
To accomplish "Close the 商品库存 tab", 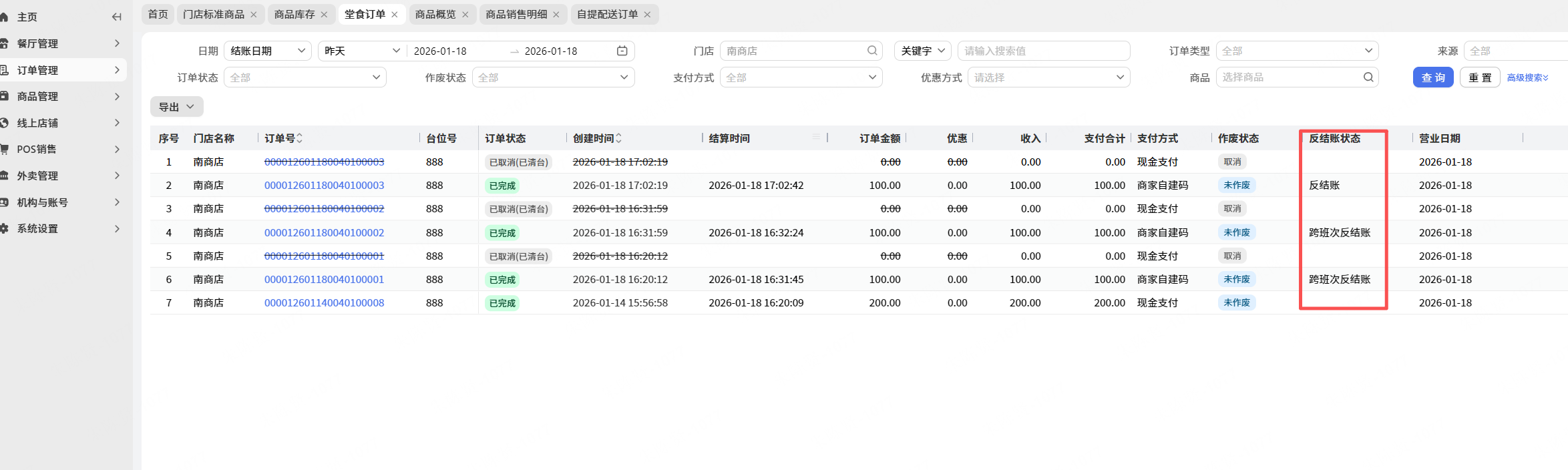I will point(324,14).
